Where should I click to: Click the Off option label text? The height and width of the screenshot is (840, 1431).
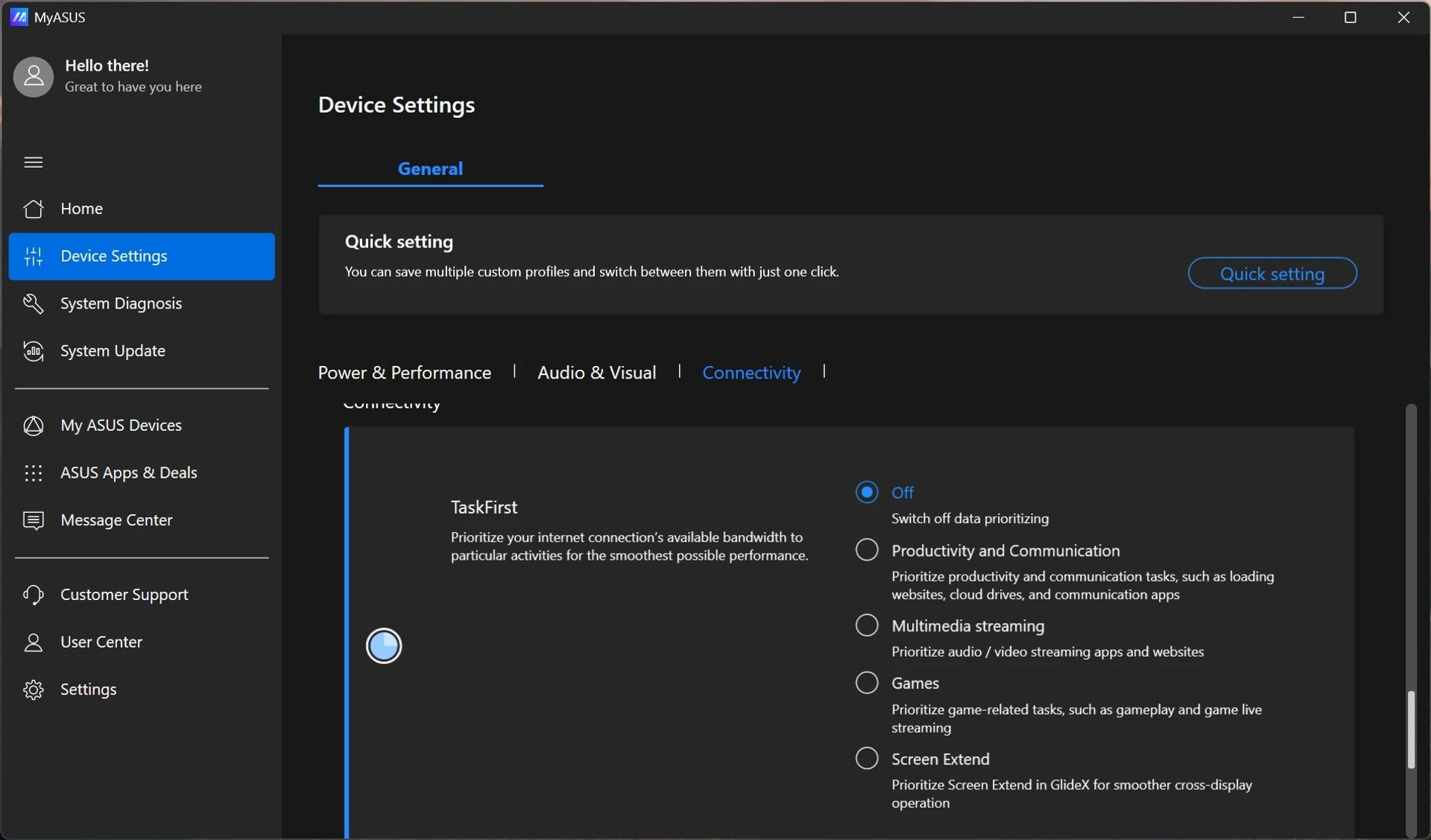point(903,493)
